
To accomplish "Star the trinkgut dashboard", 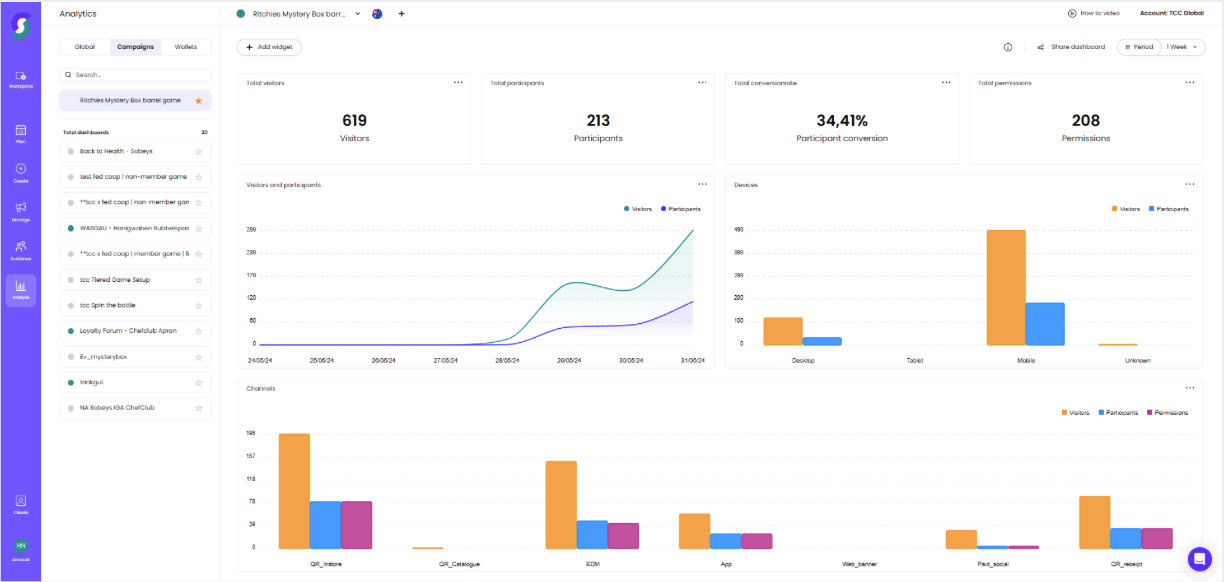I will (x=198, y=382).
